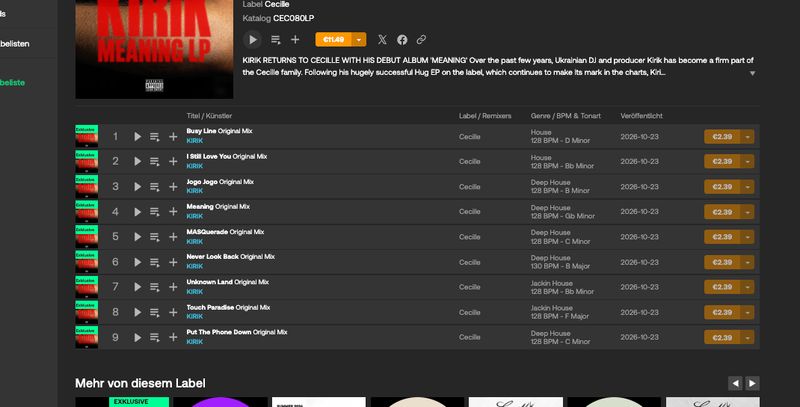The width and height of the screenshot is (800, 407).
Task: Play track 9 Put The Phone Down
Action: 137,337
